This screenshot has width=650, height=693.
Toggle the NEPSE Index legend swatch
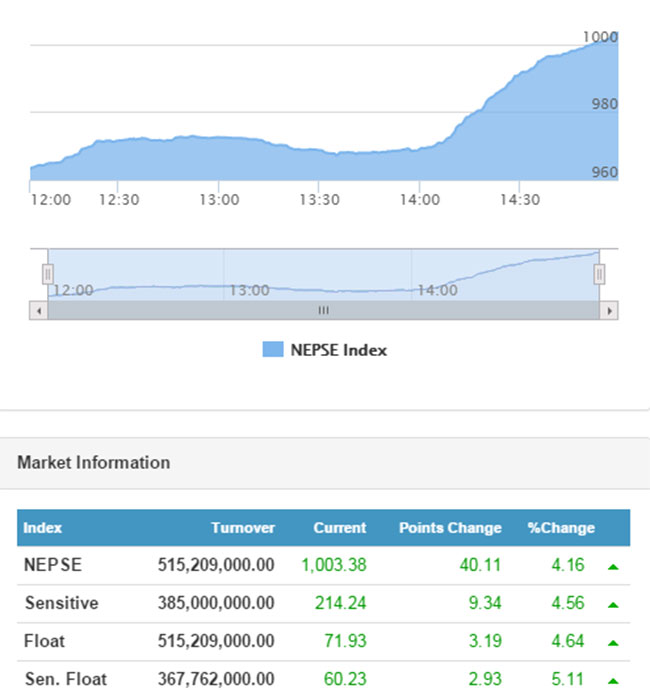tap(273, 349)
